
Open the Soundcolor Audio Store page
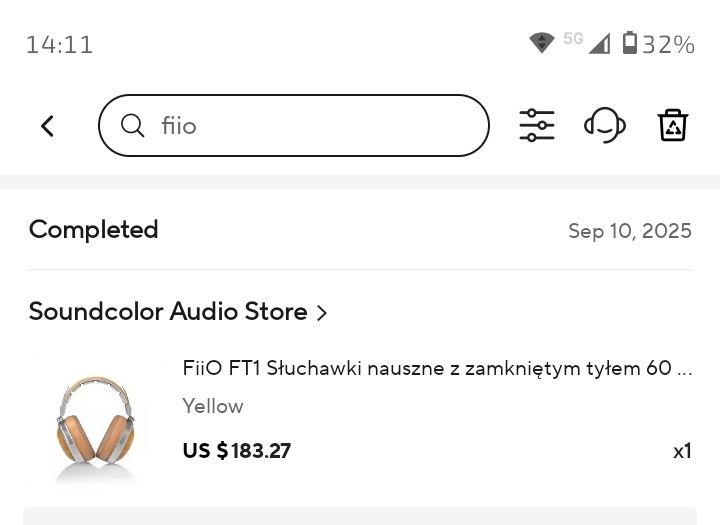pos(168,312)
